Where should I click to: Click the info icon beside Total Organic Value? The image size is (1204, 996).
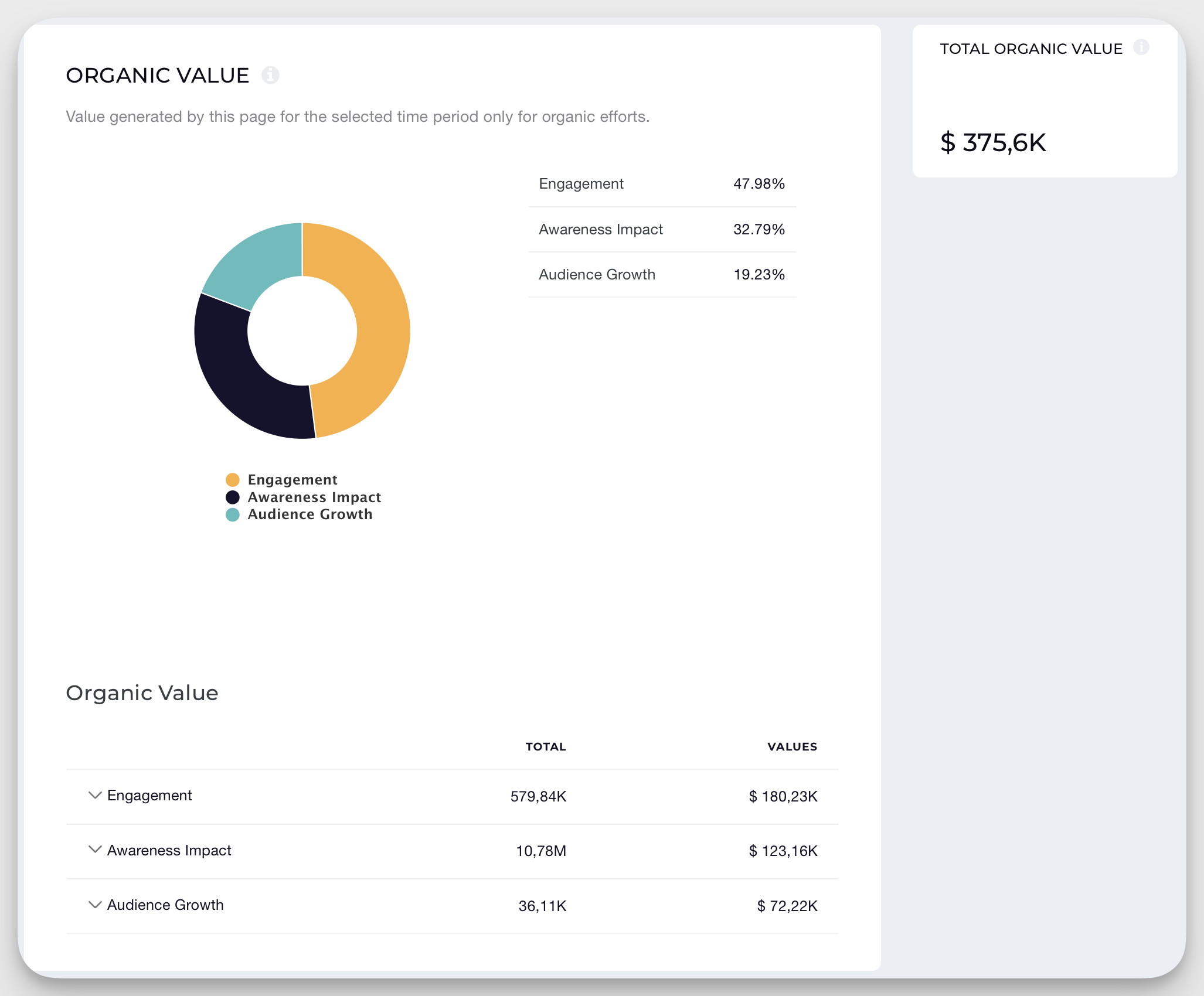click(1141, 47)
